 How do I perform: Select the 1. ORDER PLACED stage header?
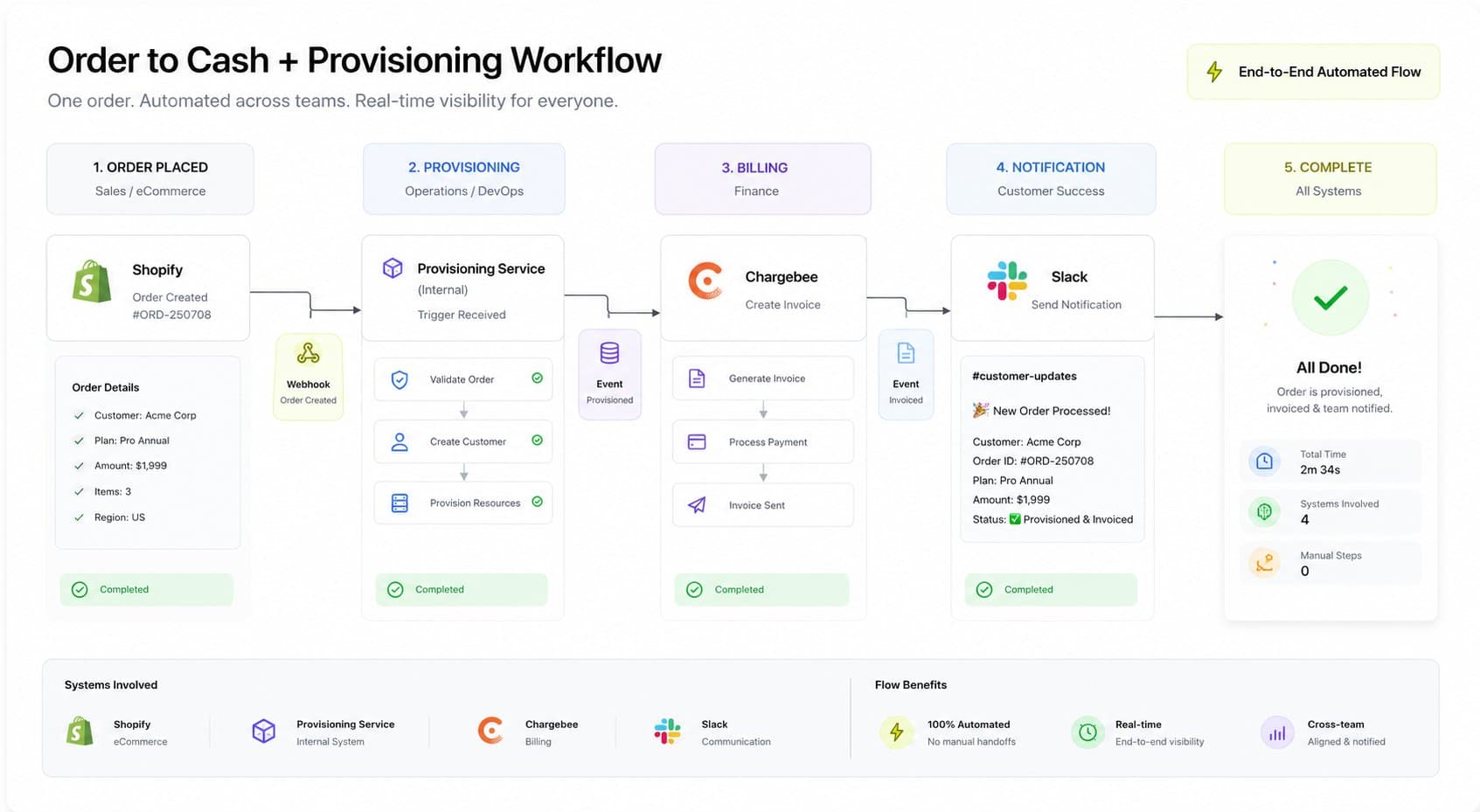pyautogui.click(x=150, y=179)
